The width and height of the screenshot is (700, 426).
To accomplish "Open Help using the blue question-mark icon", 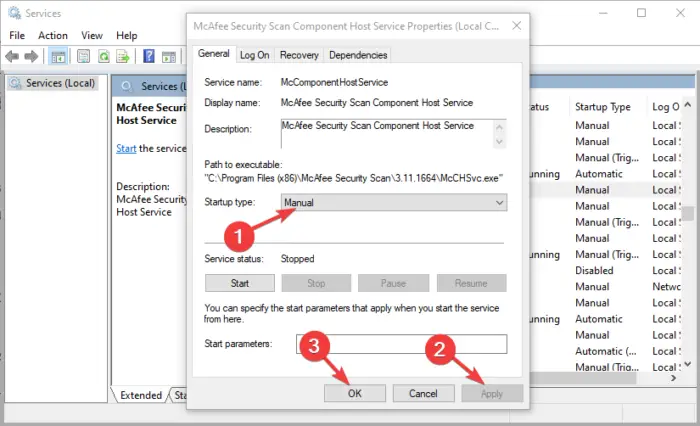I will [149, 56].
